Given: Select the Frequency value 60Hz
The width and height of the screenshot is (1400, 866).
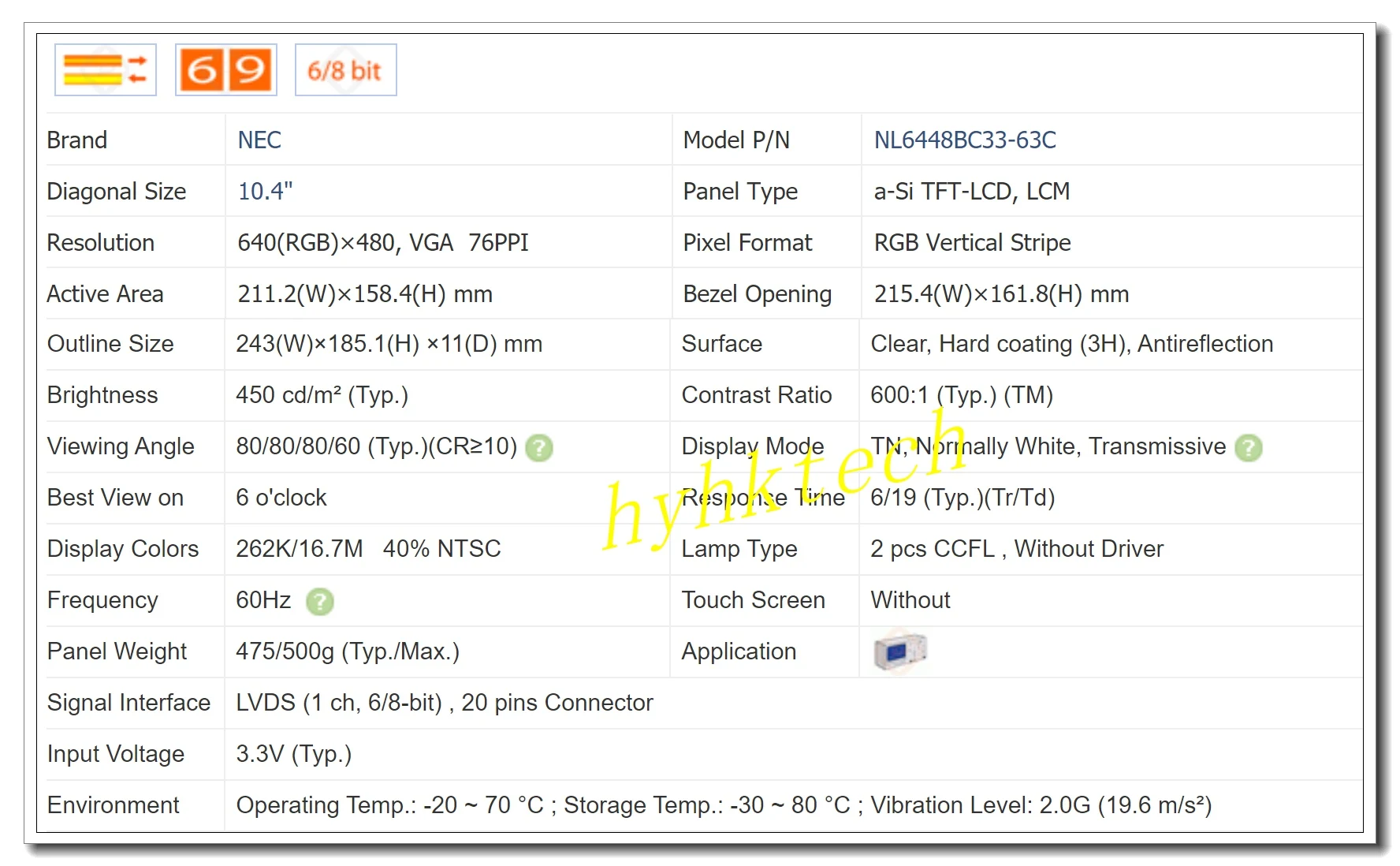Looking at the screenshot, I should 263,600.
